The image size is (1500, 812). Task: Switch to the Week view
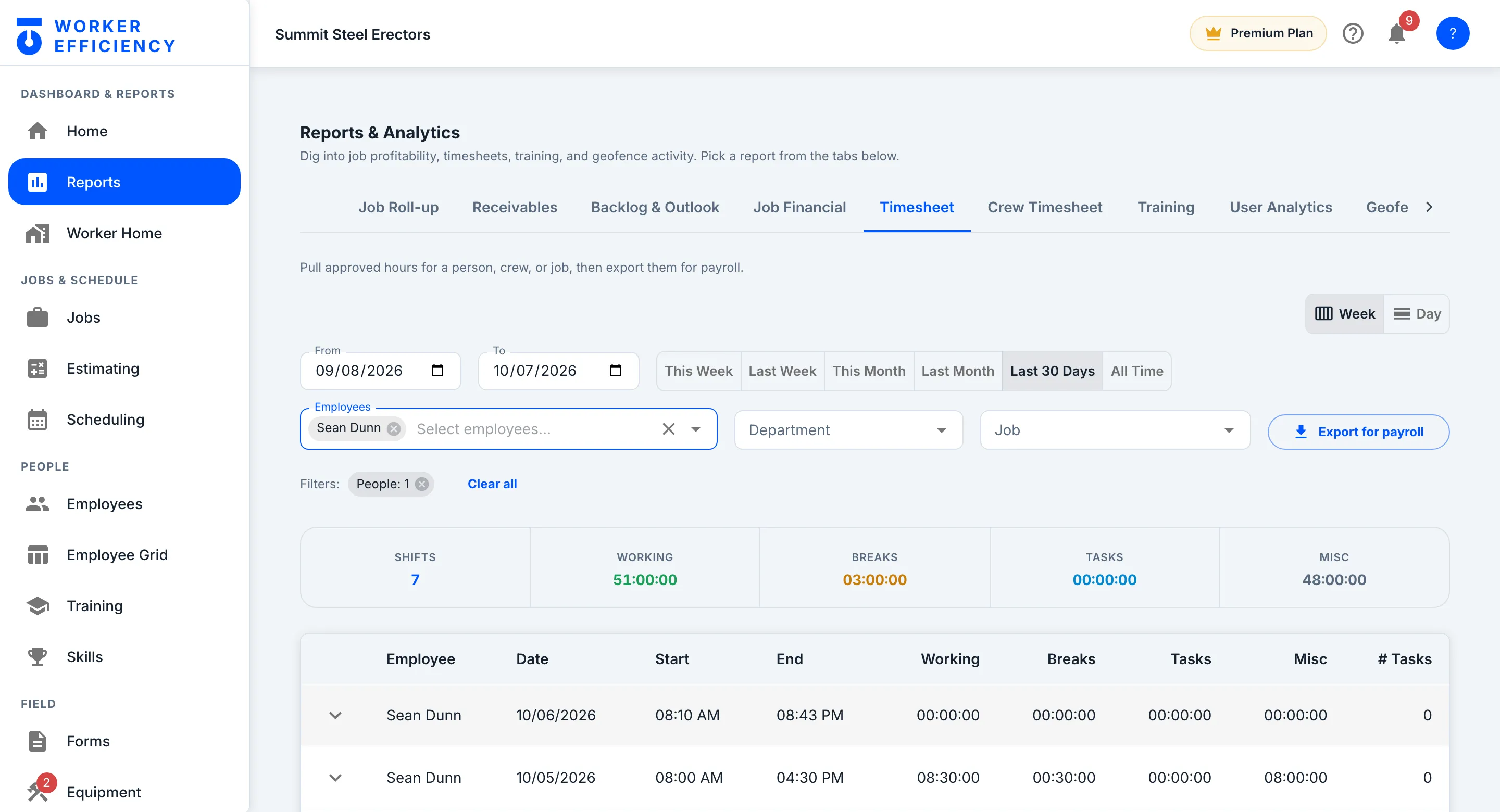pos(1344,314)
